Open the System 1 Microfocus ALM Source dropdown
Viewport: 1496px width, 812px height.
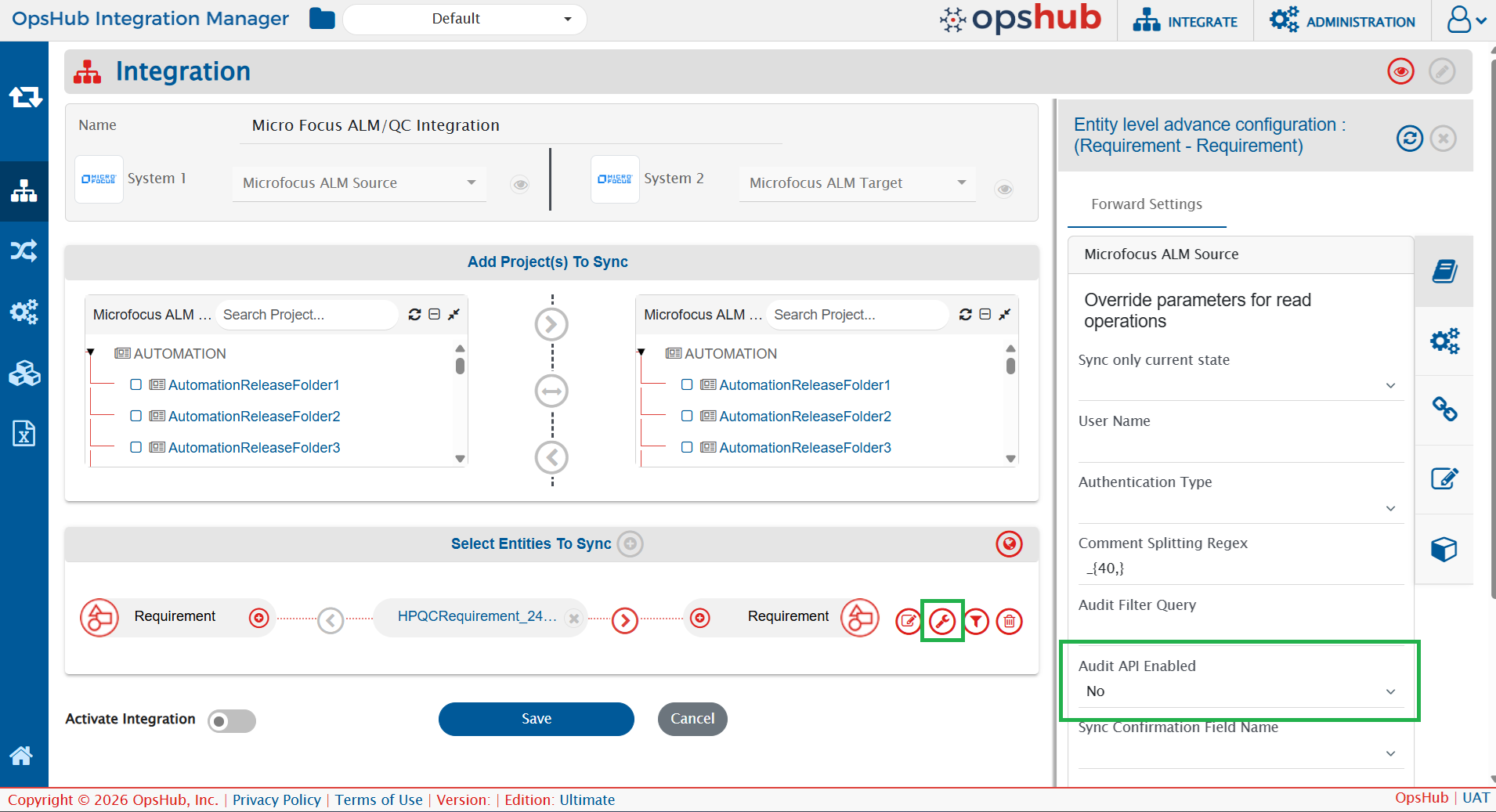tap(359, 182)
